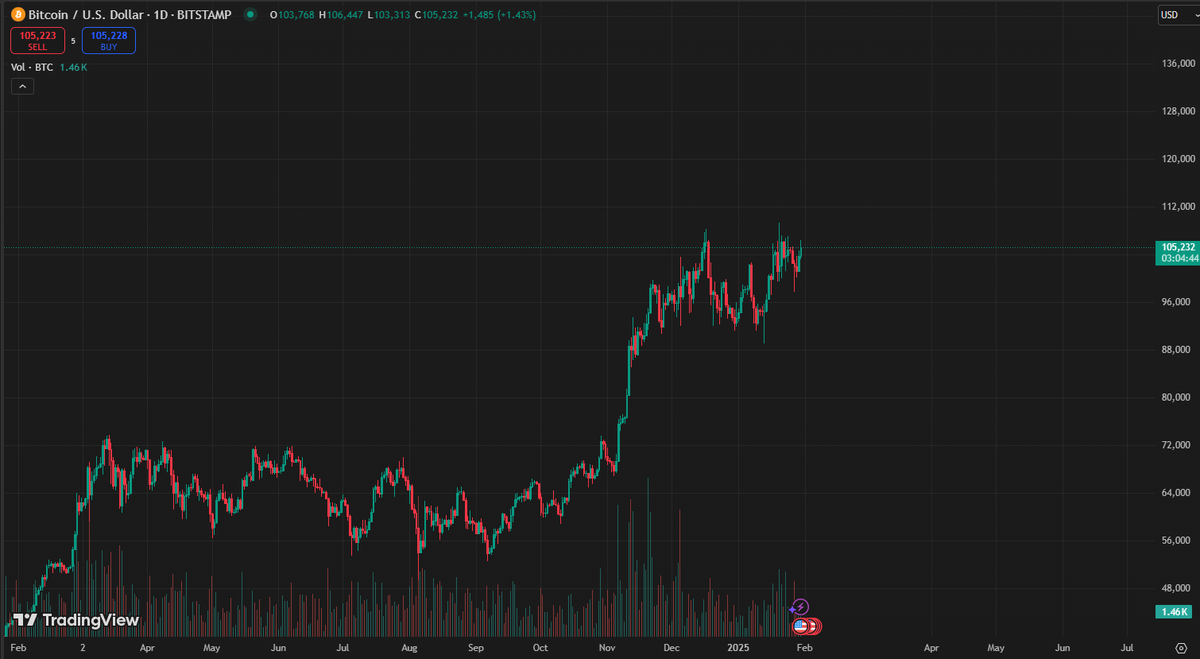Click the orange Bitcoin symbol icon
The height and width of the screenshot is (659, 1200).
click(17, 14)
